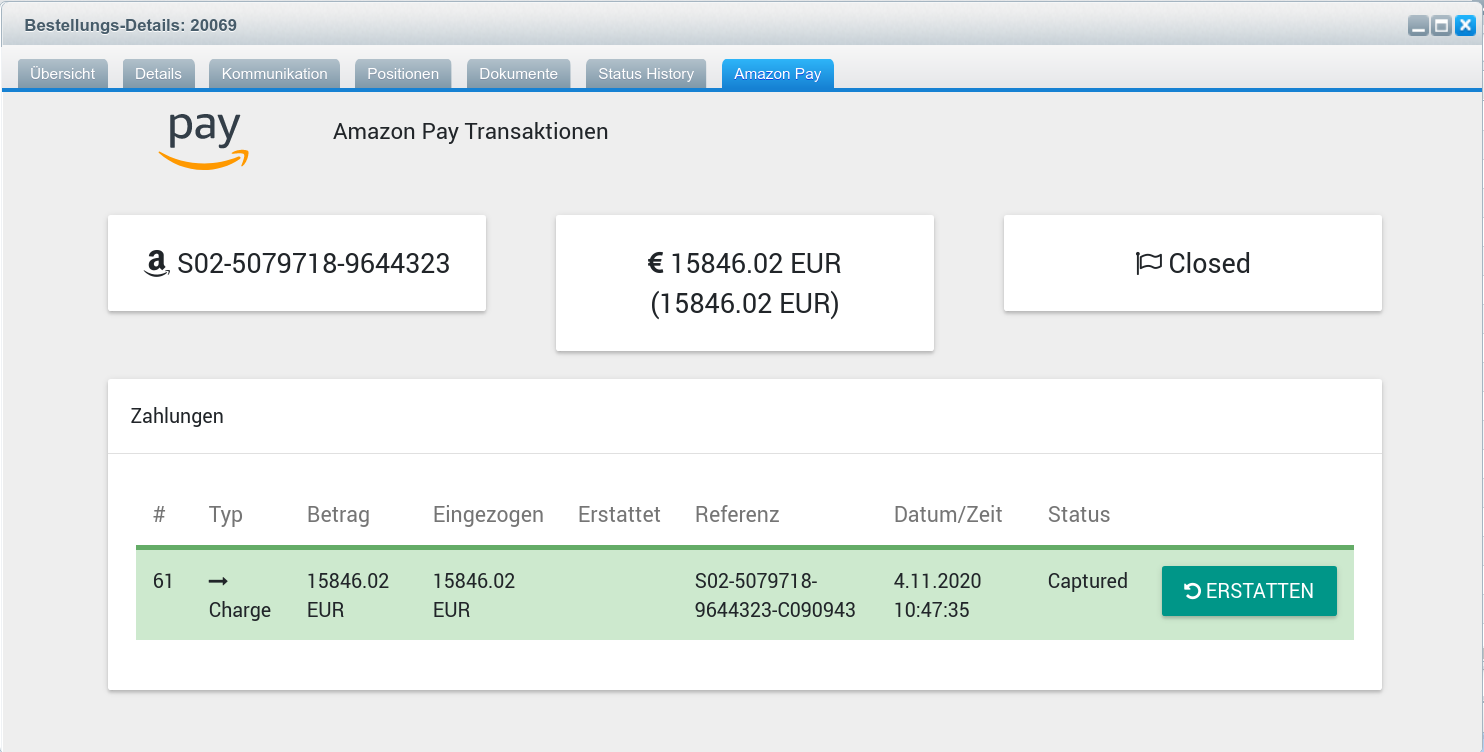Open the Status History tab

[x=646, y=74]
